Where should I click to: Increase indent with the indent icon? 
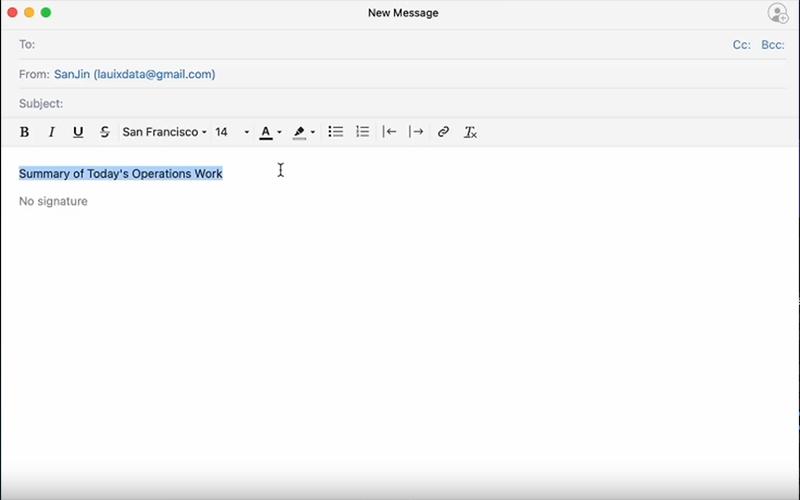pos(416,132)
